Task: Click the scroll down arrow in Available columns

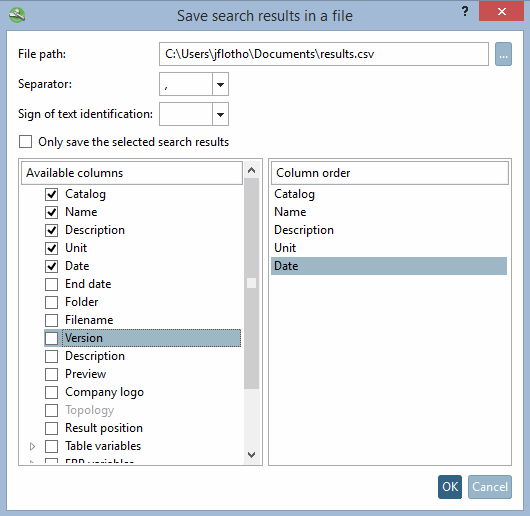Action: [251, 455]
